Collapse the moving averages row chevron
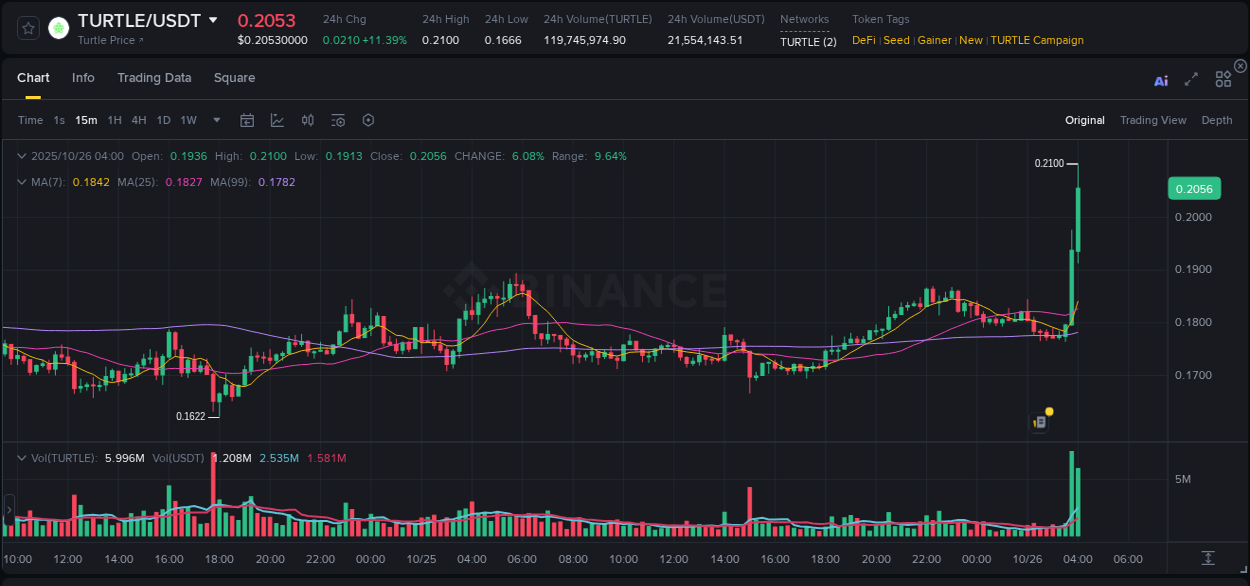This screenshot has height=586, width=1250. click(x=22, y=181)
